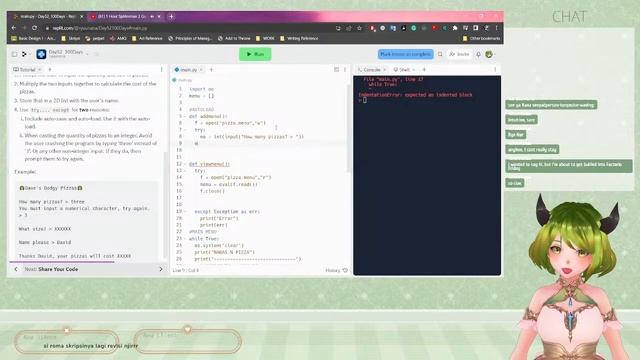Switch to the Shell tab
640x360 pixels.
pyautogui.click(x=402, y=70)
